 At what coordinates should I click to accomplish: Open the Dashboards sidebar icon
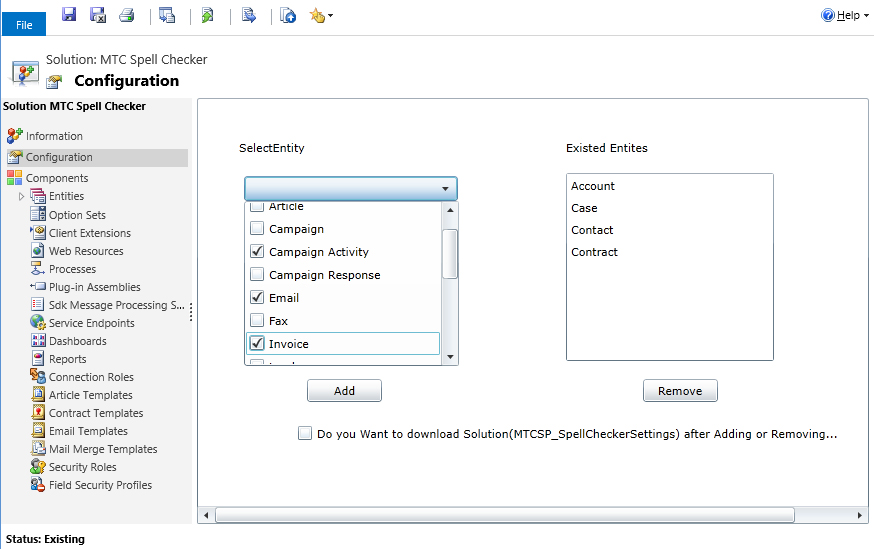pos(38,341)
